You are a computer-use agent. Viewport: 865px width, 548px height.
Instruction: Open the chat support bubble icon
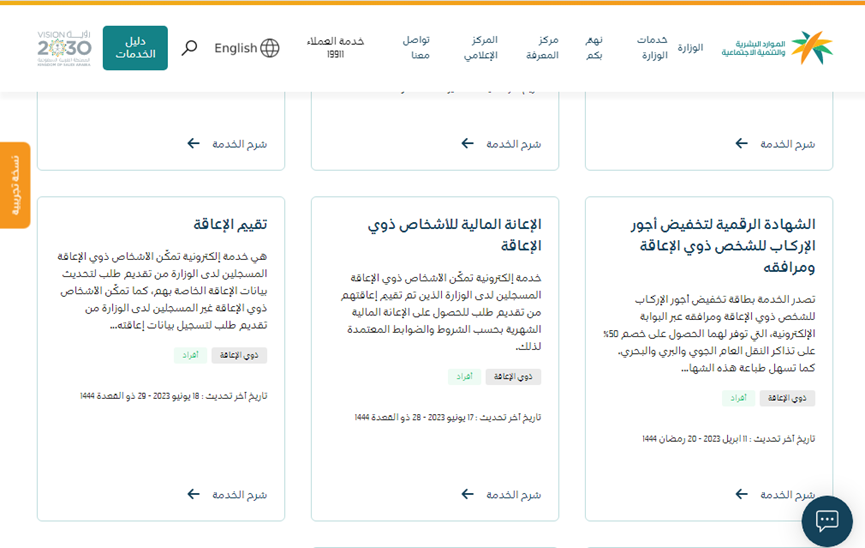826,521
